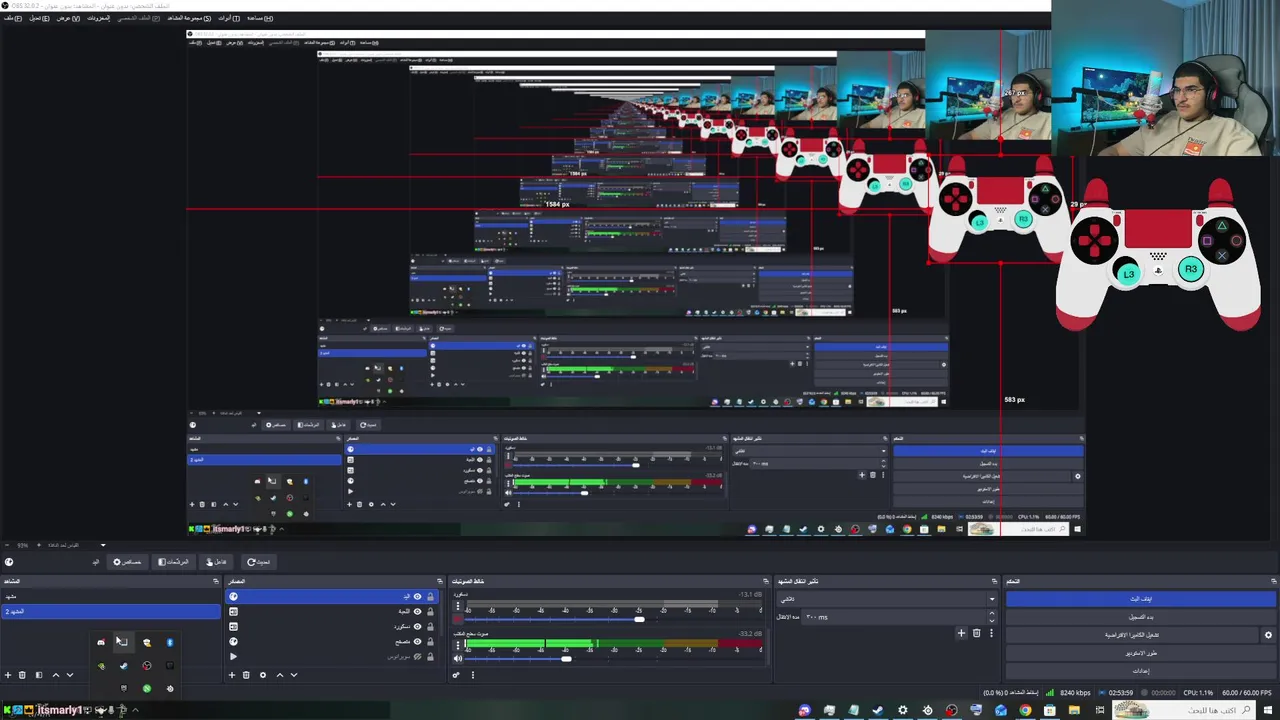Lock the متصفح browser source
Image resolution: width=1280 pixels, height=720 pixels.
(431, 641)
